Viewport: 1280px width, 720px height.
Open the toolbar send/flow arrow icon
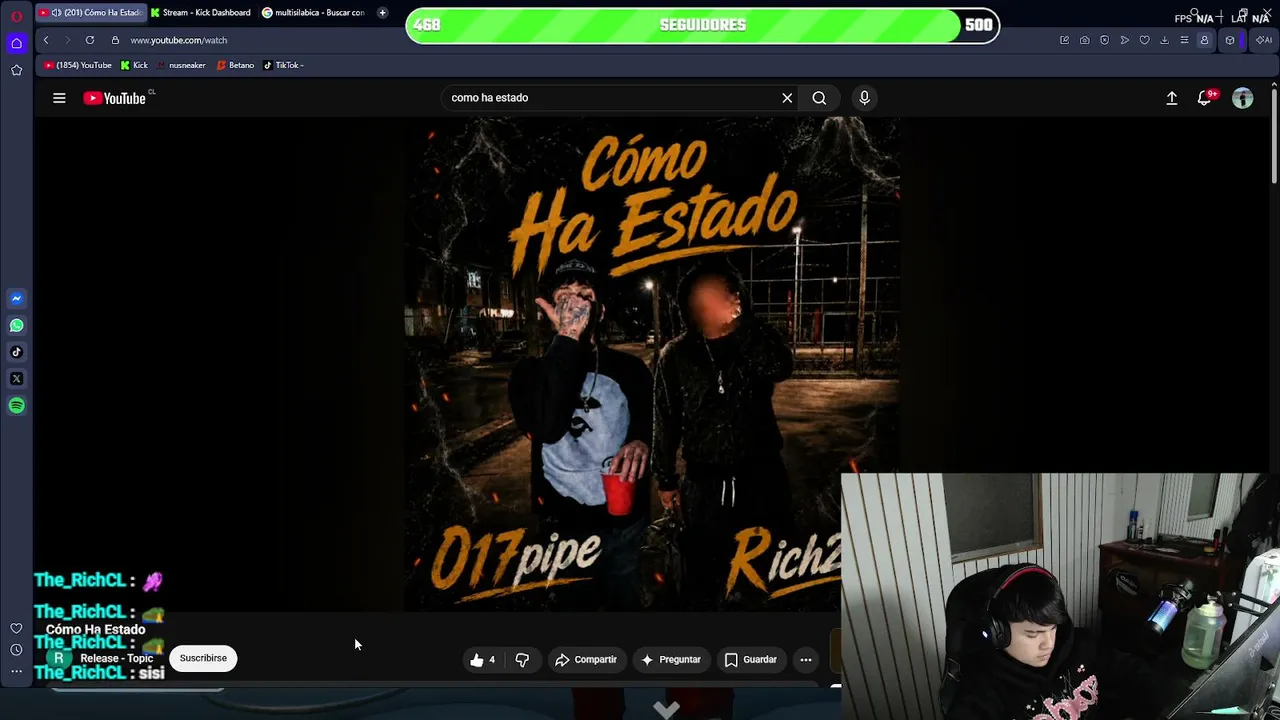(1125, 40)
